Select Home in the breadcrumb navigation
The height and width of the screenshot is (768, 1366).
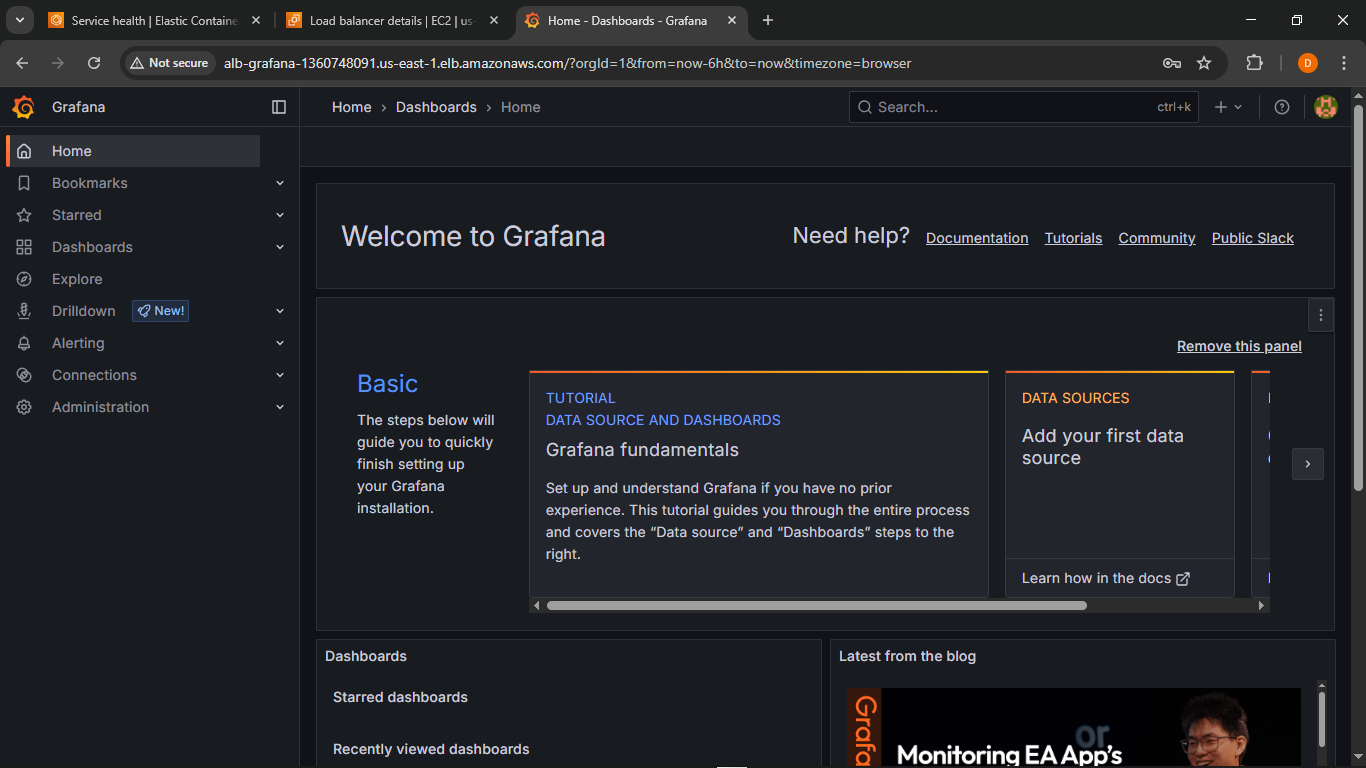coord(351,107)
